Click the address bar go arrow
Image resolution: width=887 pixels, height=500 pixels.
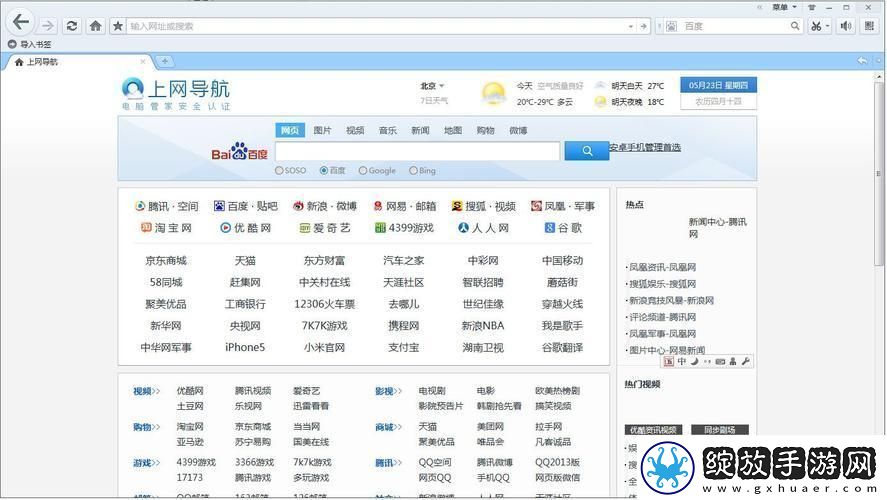643,27
